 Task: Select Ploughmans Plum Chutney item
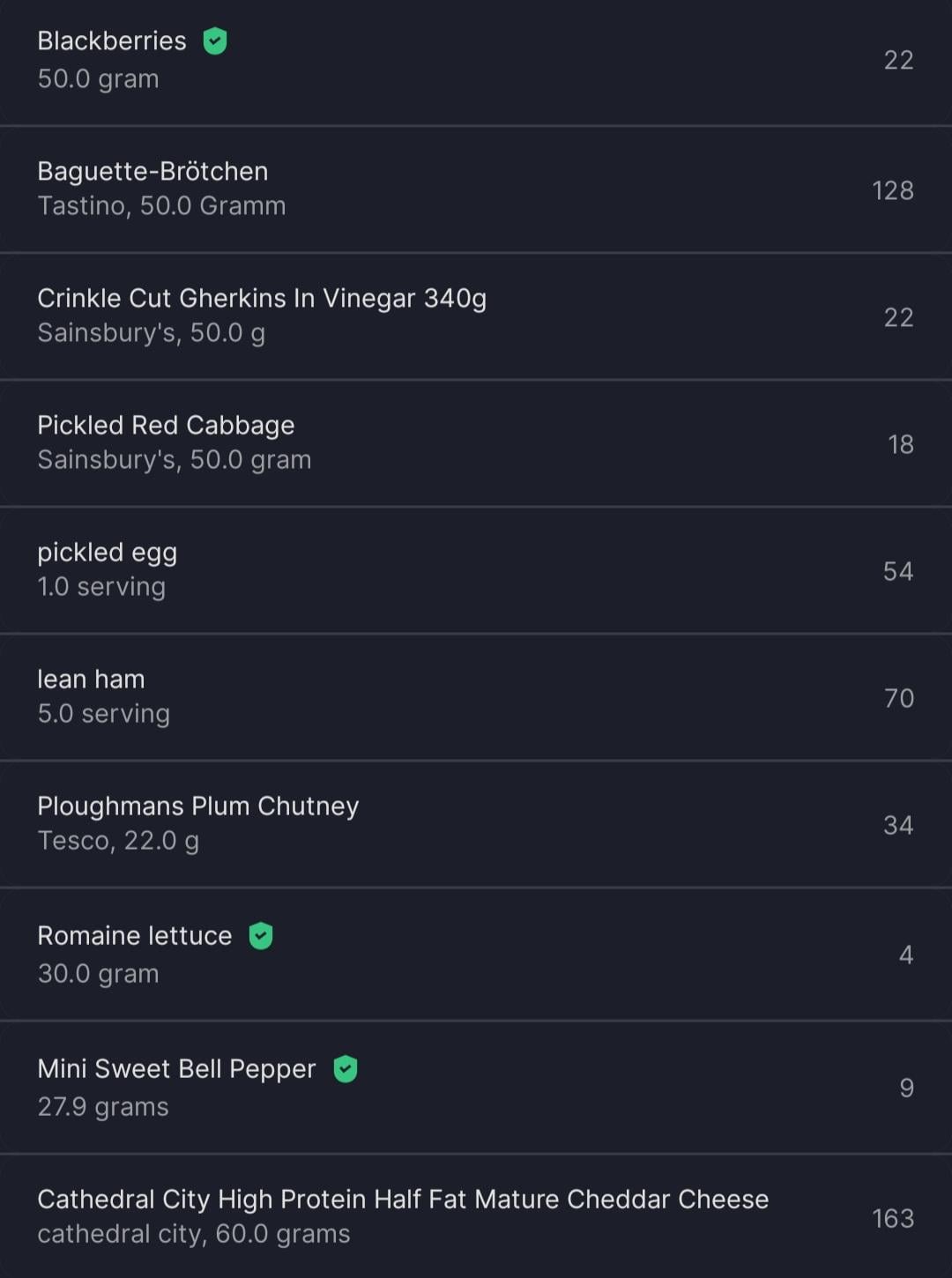(198, 806)
